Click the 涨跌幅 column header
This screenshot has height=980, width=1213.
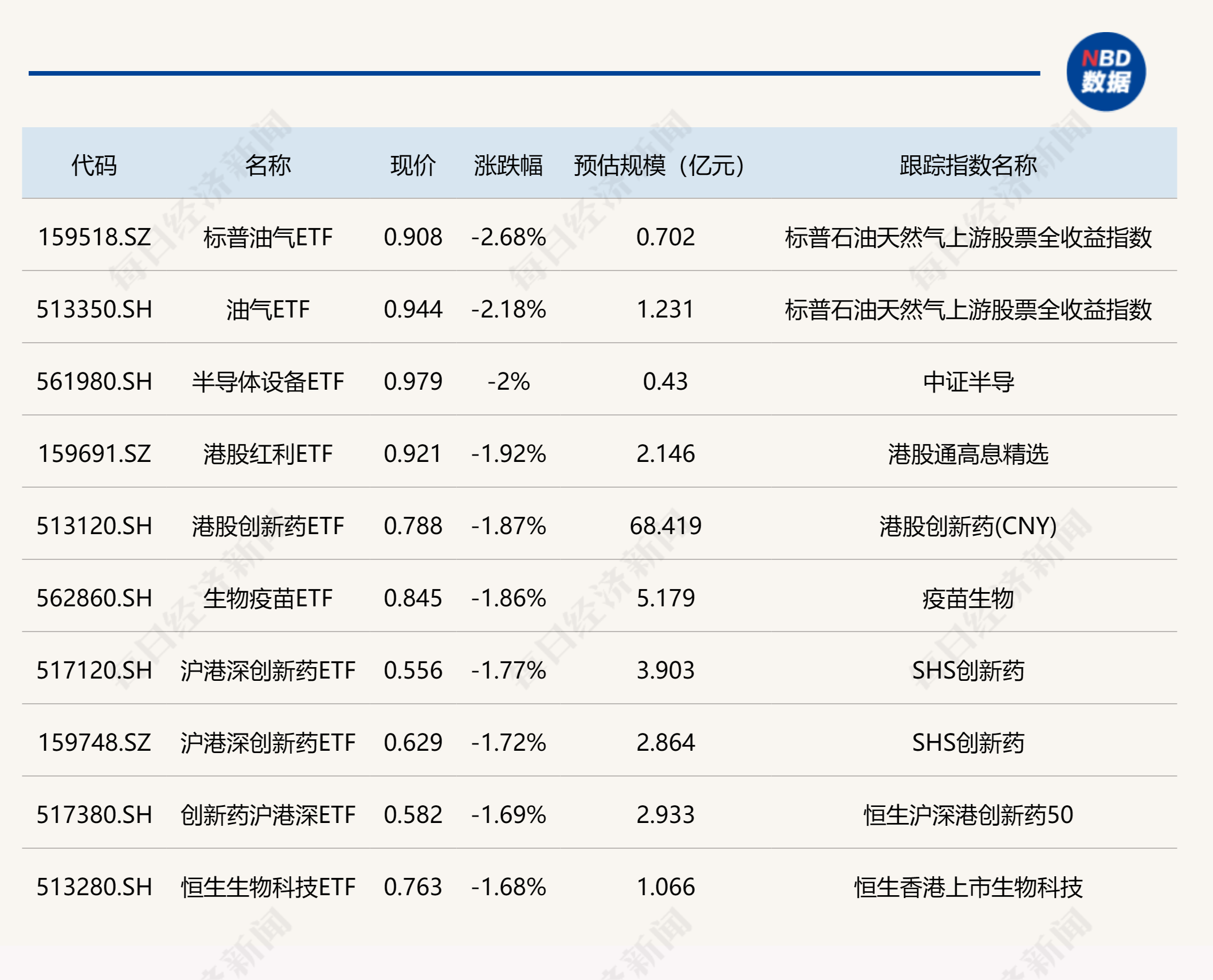[508, 166]
